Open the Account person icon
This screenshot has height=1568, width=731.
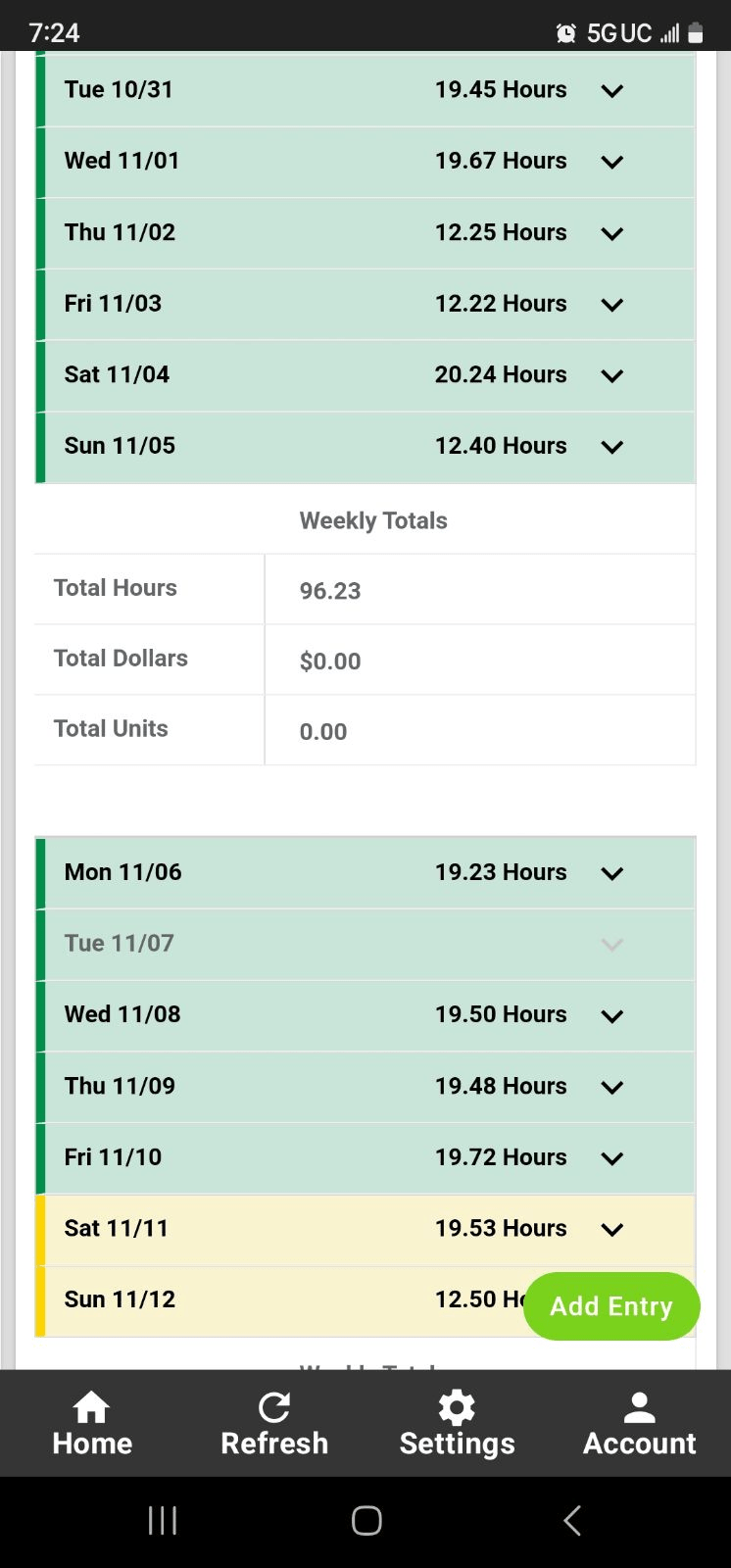[639, 1406]
